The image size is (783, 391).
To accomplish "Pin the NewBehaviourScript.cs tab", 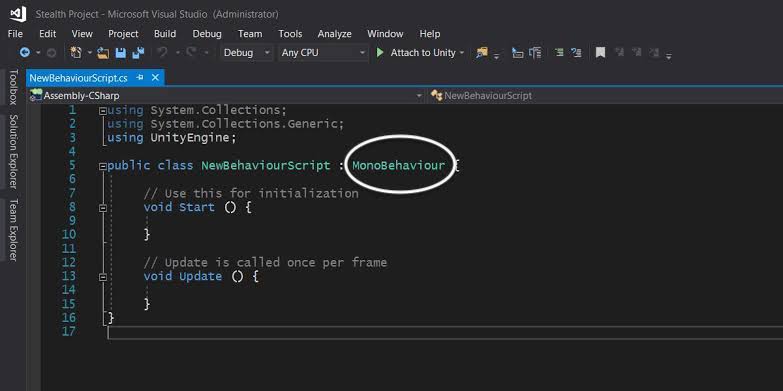I will click(x=140, y=78).
